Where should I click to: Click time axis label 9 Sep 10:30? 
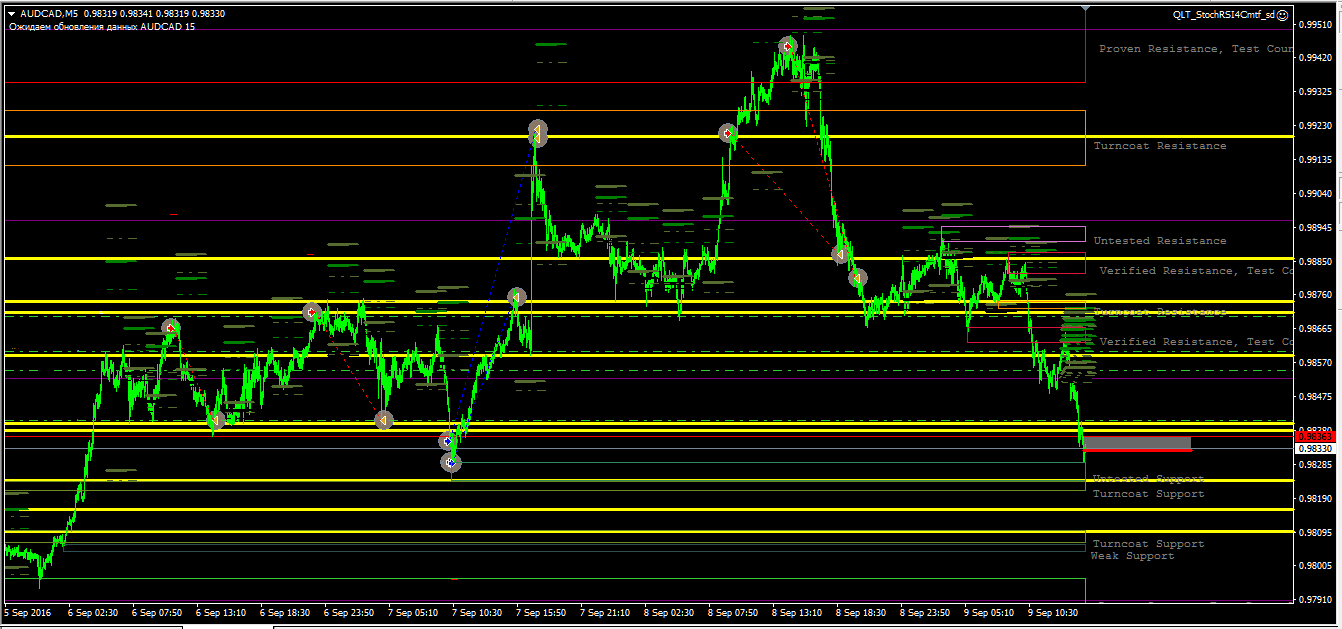[1053, 612]
